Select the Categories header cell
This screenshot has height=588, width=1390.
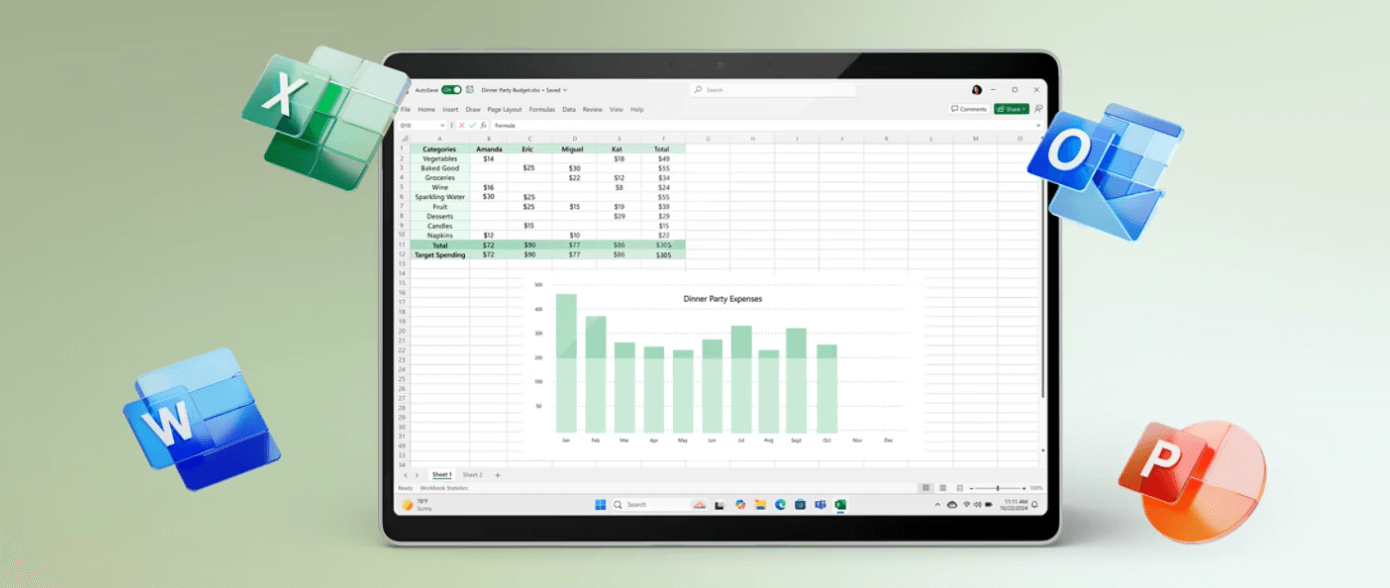440,149
